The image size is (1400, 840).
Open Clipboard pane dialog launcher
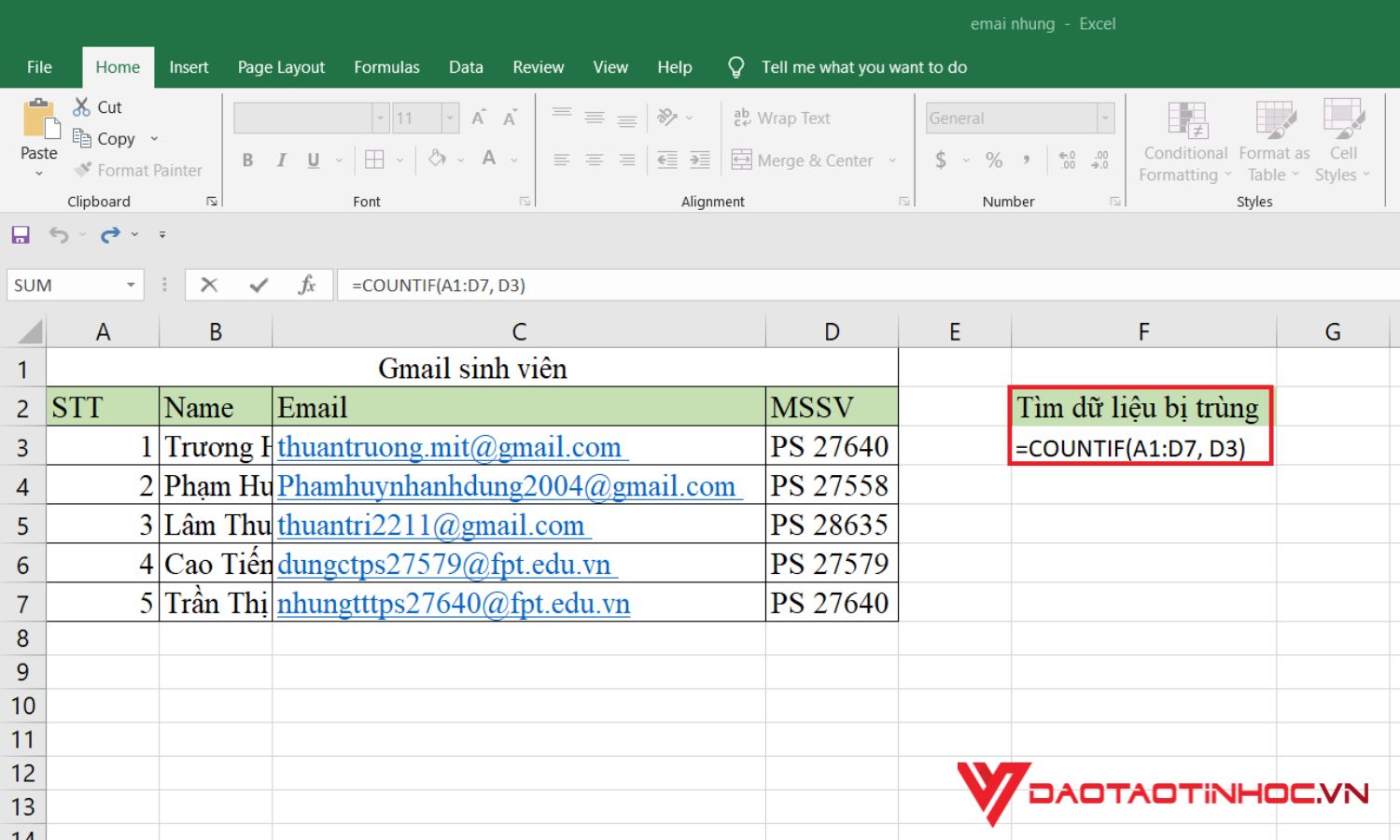pyautogui.click(x=212, y=201)
